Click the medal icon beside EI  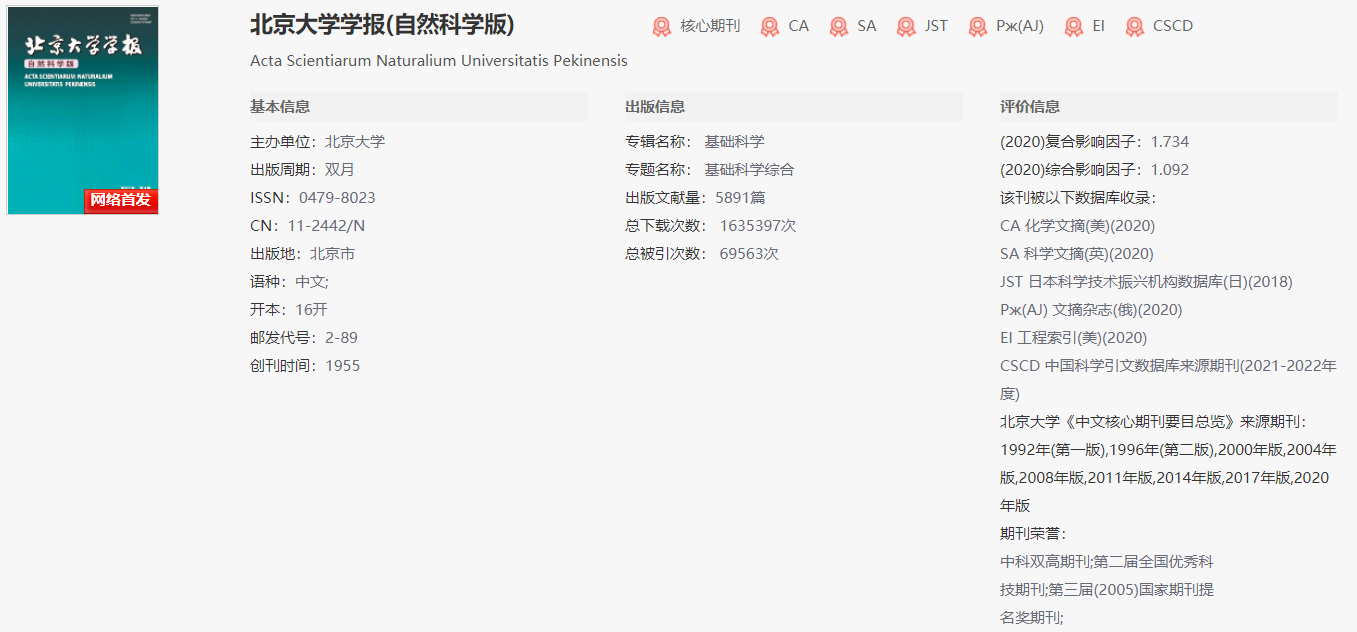coord(1073,27)
